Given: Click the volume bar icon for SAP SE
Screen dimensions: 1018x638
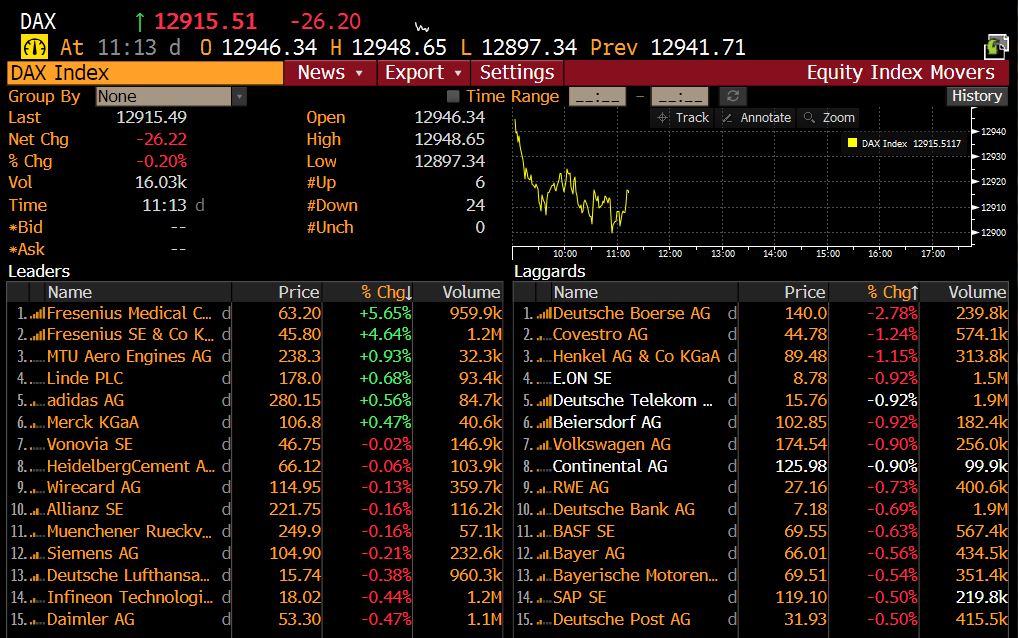Looking at the screenshot, I should (x=543, y=598).
